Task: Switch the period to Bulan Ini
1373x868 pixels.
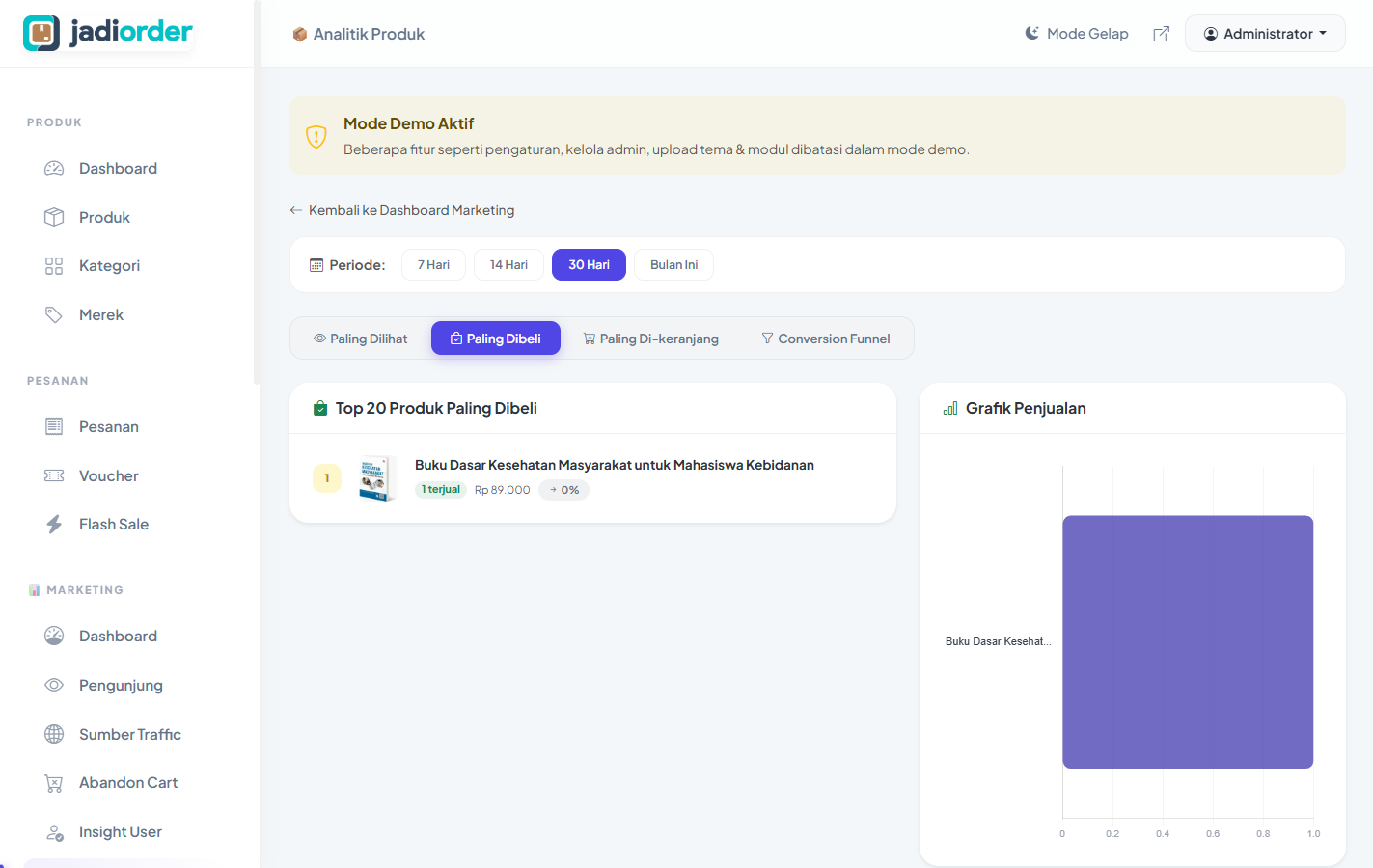Action: [673, 263]
